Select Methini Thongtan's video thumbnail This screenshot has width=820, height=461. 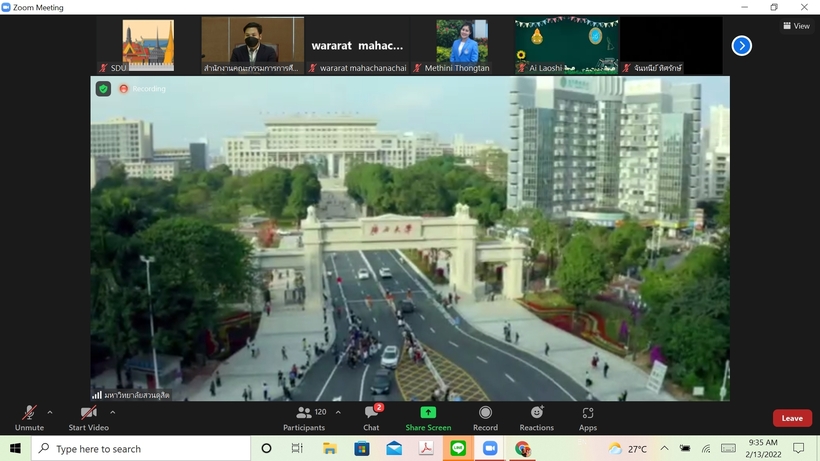pos(461,45)
